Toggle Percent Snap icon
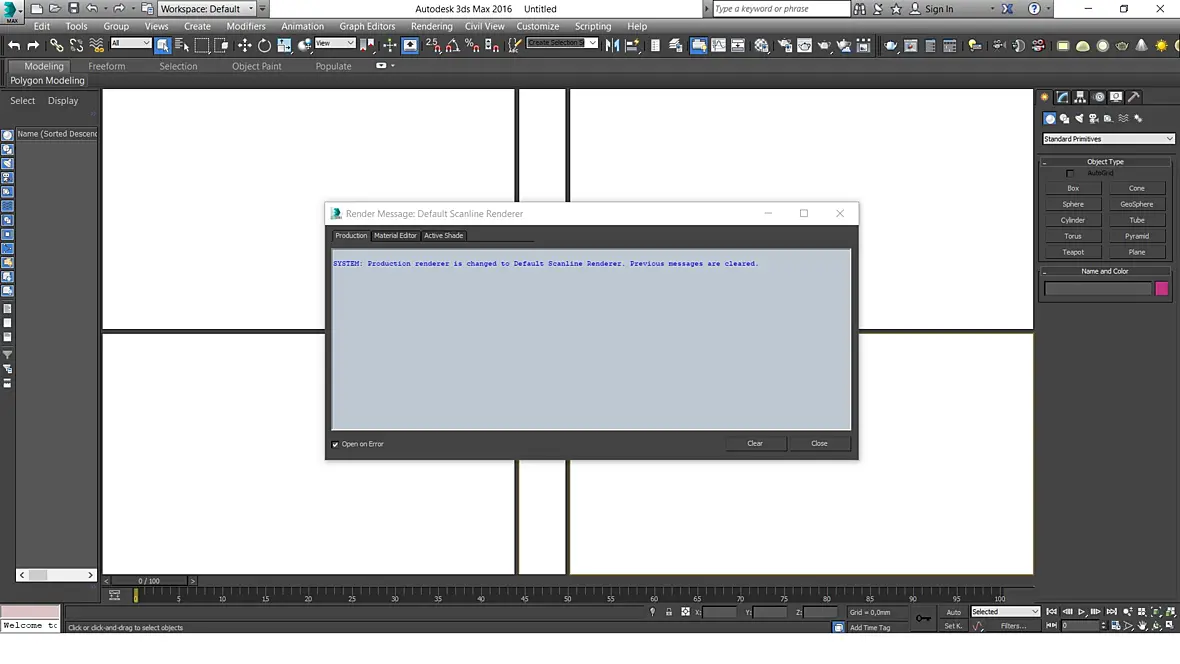Viewport: 1180px width, 664px height. [472, 46]
